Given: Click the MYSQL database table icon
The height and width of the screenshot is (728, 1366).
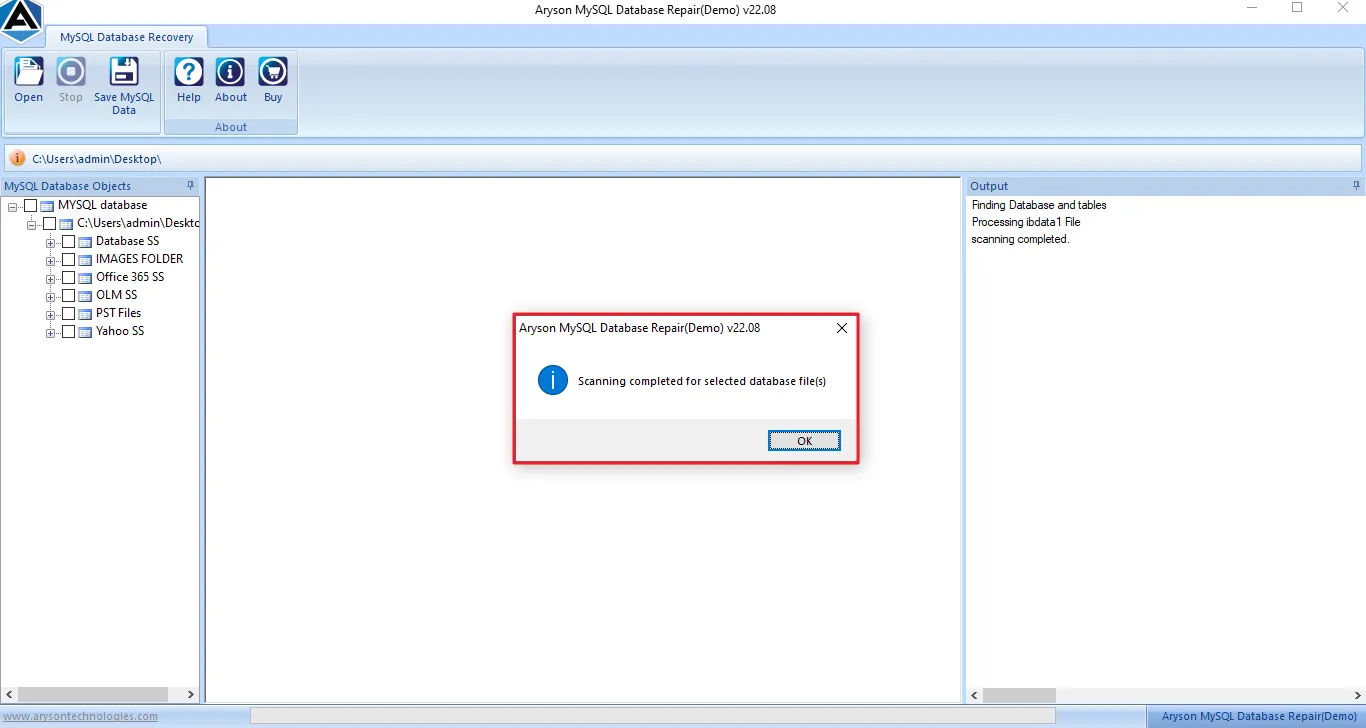Looking at the screenshot, I should [47, 205].
